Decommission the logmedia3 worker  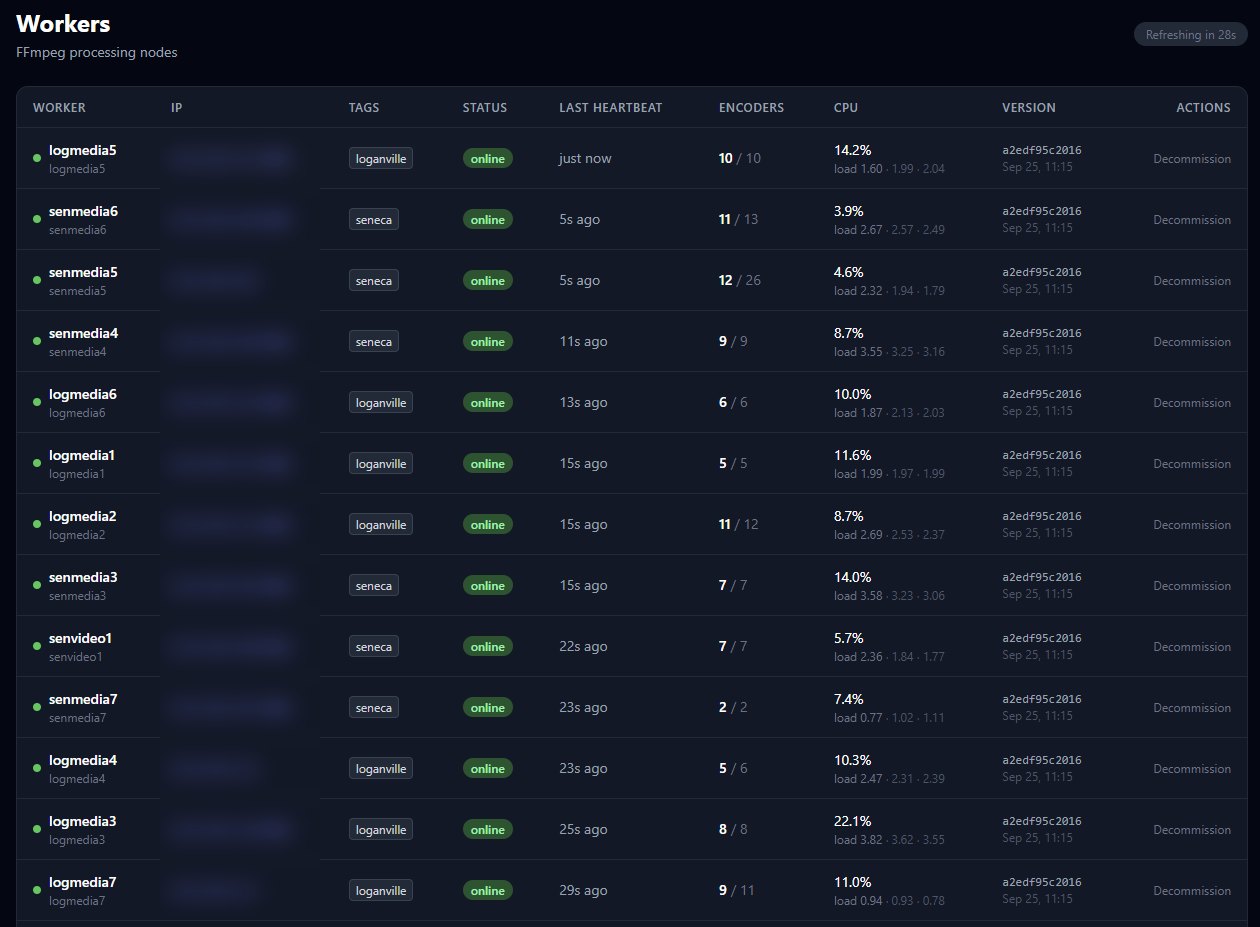[1192, 830]
